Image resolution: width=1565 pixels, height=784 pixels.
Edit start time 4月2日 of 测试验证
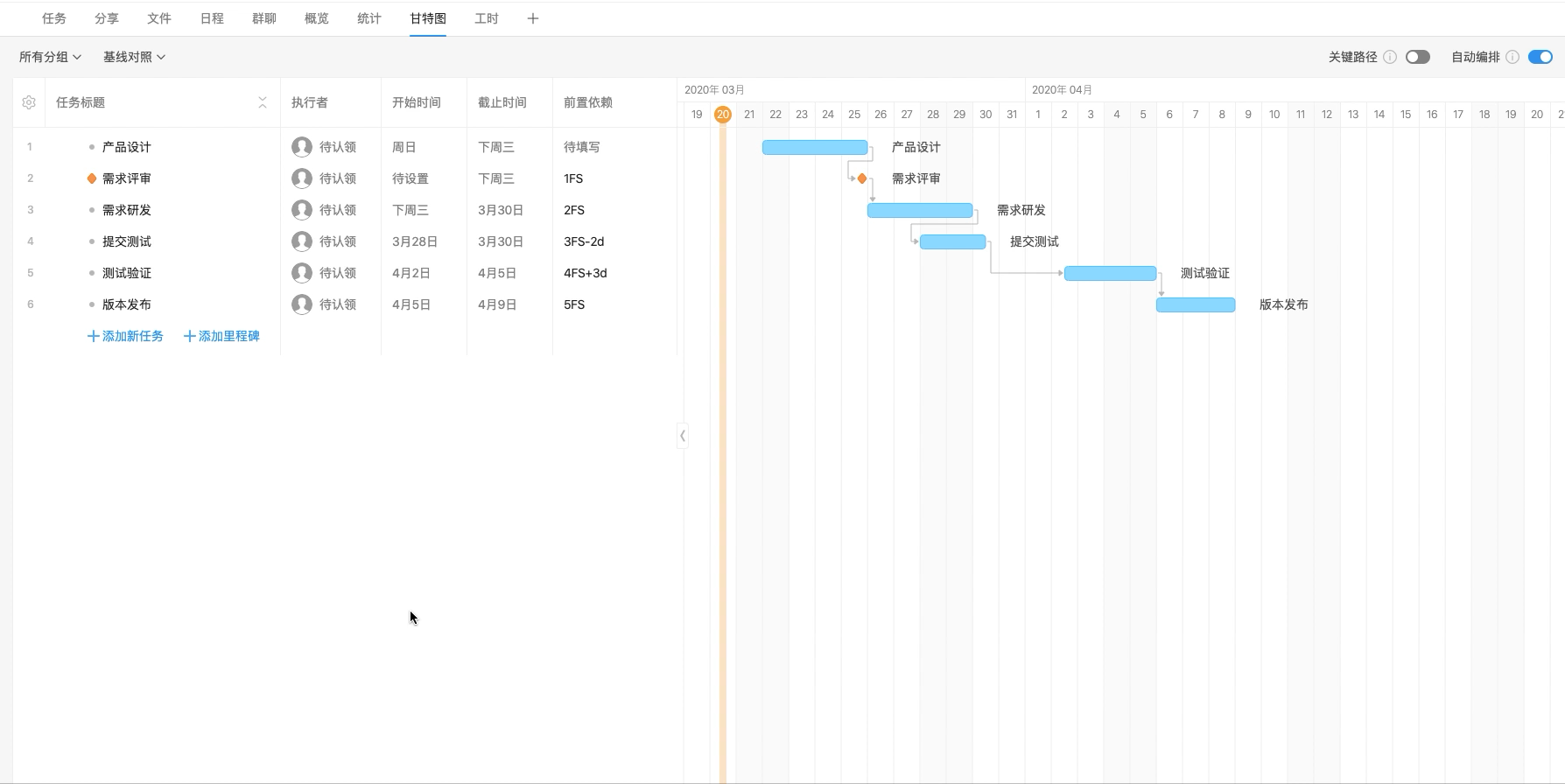411,273
